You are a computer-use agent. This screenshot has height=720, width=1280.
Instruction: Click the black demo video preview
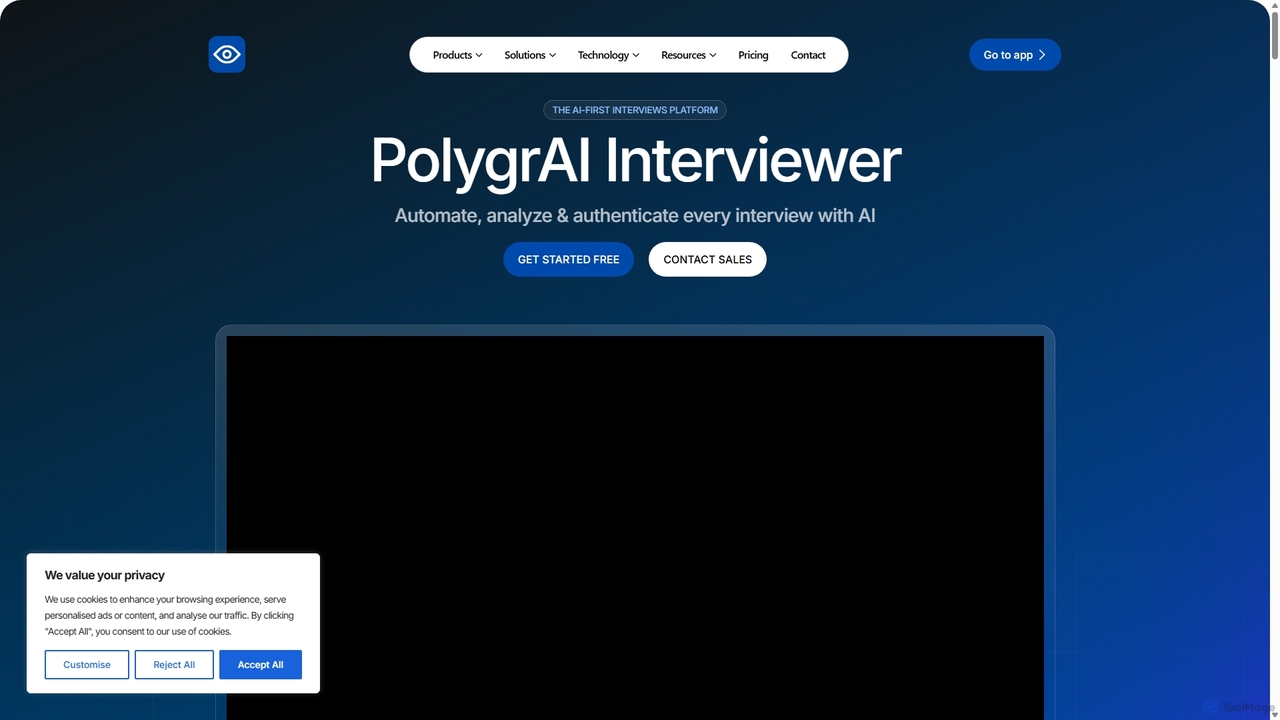pyautogui.click(x=635, y=528)
